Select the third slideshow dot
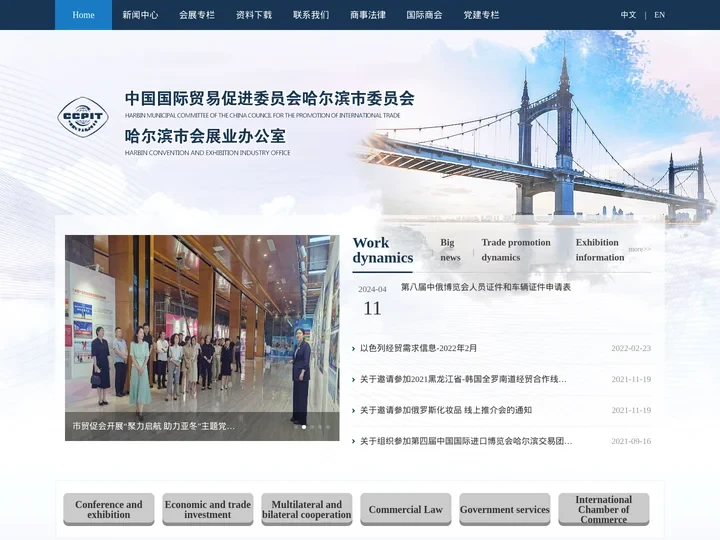The image size is (720, 540). (x=312, y=427)
